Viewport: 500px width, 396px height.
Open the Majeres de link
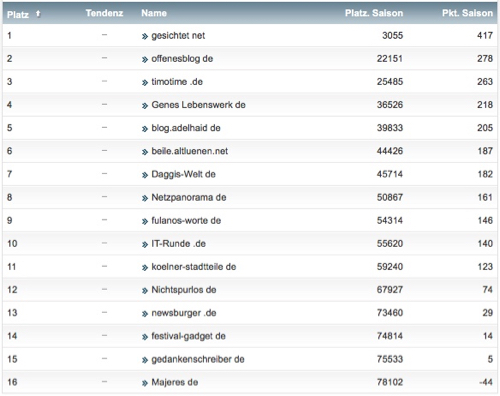[x=175, y=382]
